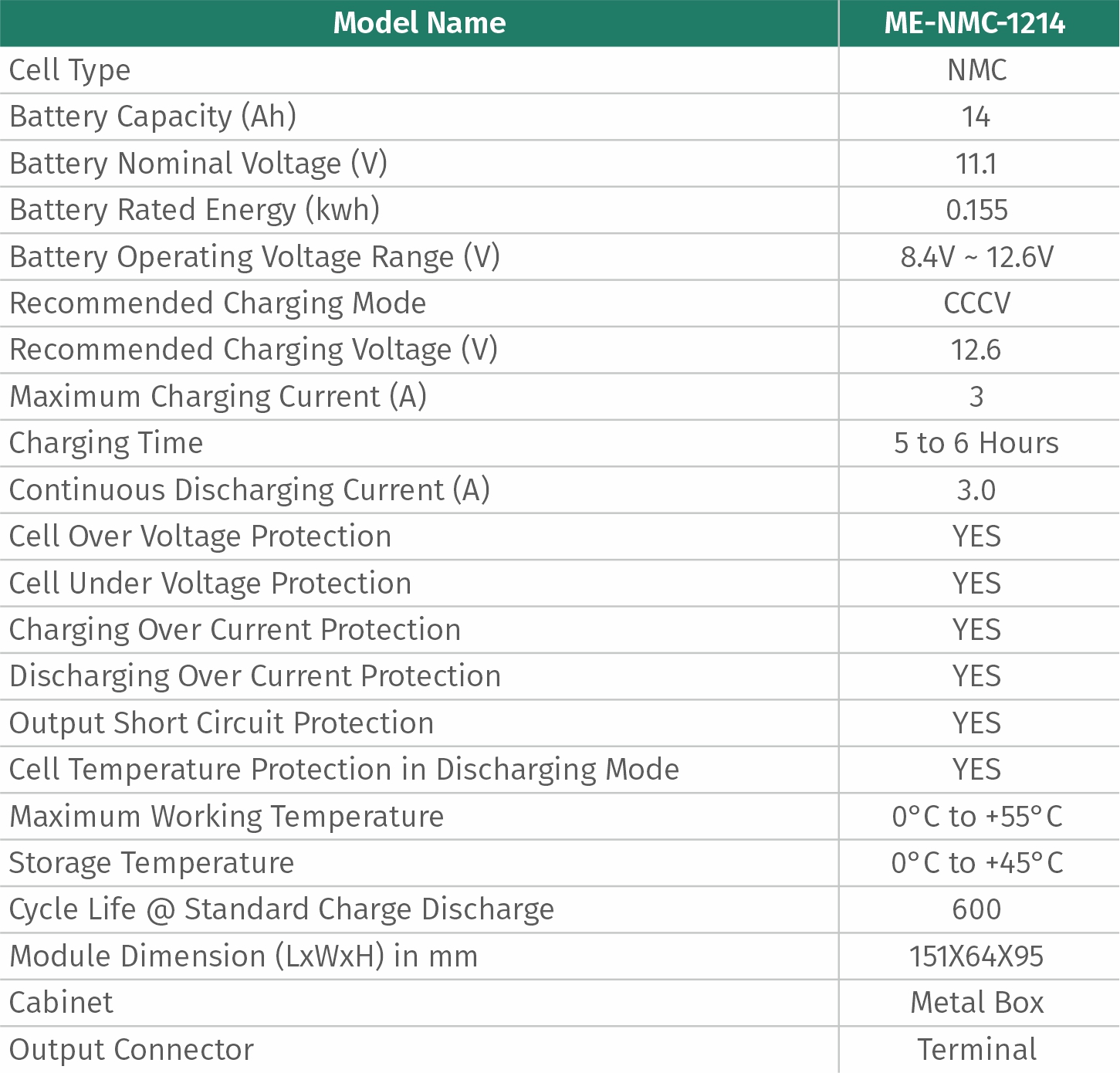Click the Maximum Charging Current (A) label
This screenshot has width=1120, height=1073.
pyautogui.click(x=218, y=397)
